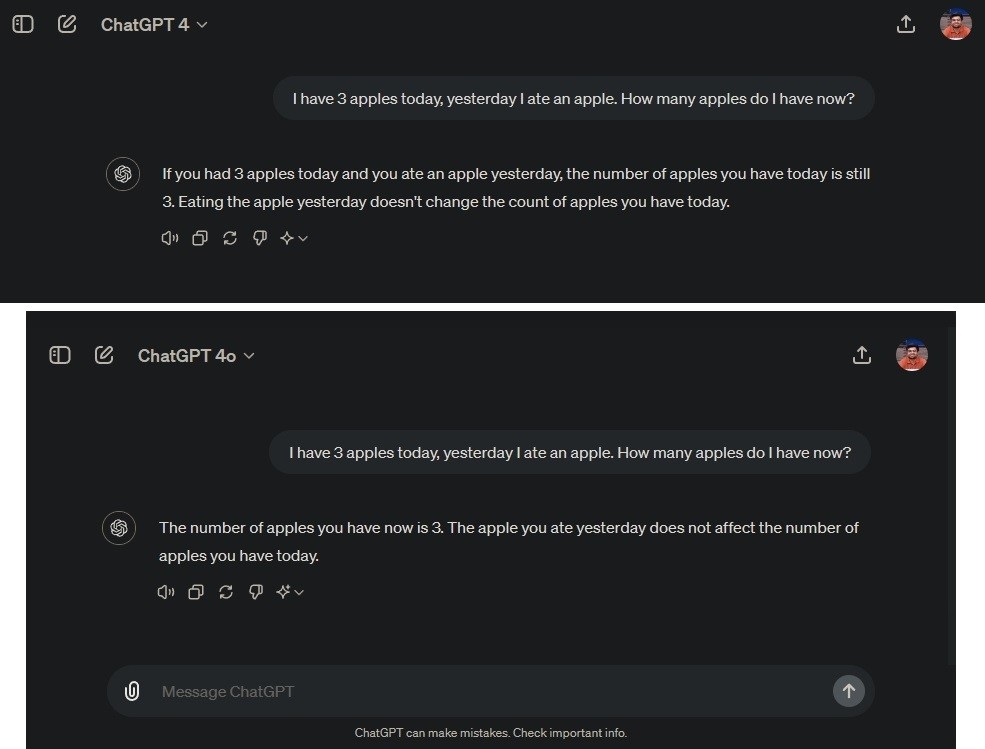985x749 pixels.
Task: Read aloud the ChatGPT 4o response
Action: click(x=166, y=592)
